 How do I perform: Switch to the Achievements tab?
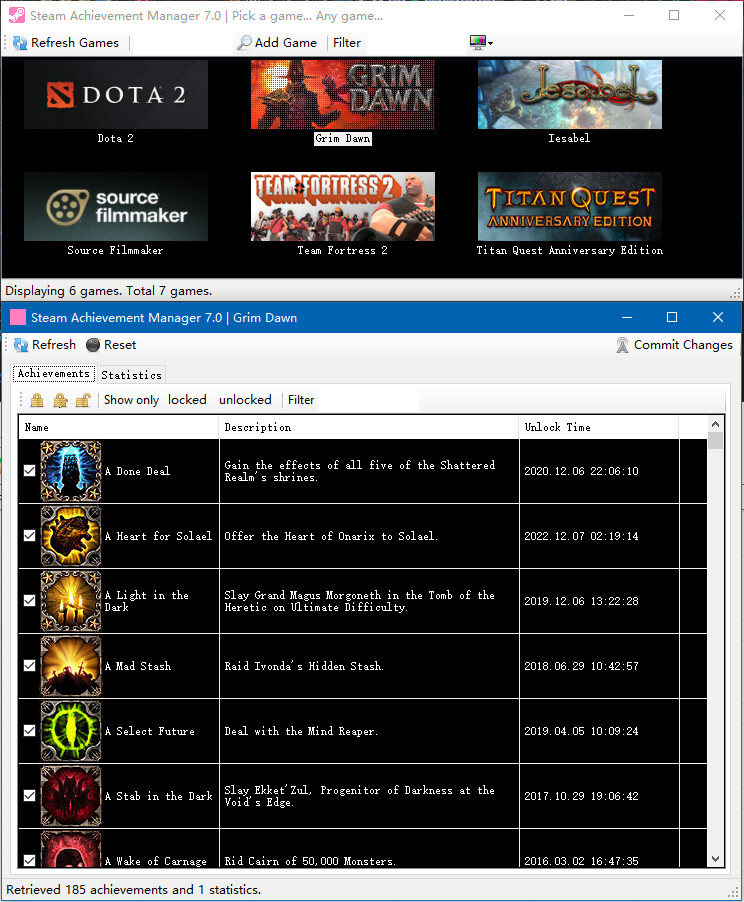tap(54, 373)
